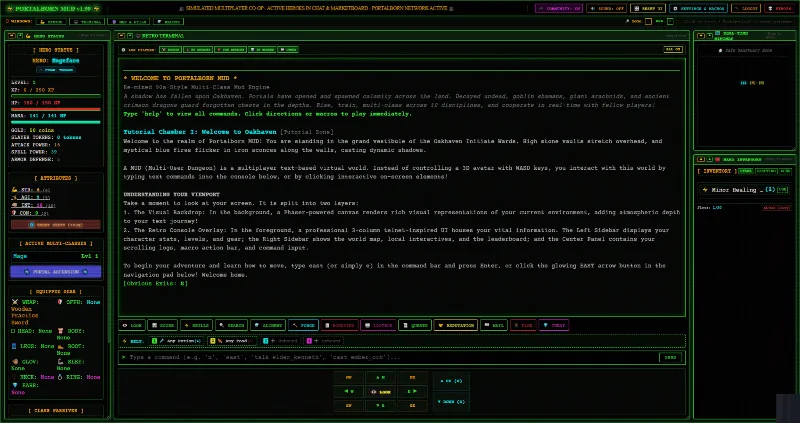
Task: Open the Lootbox action
Action: tap(378, 325)
